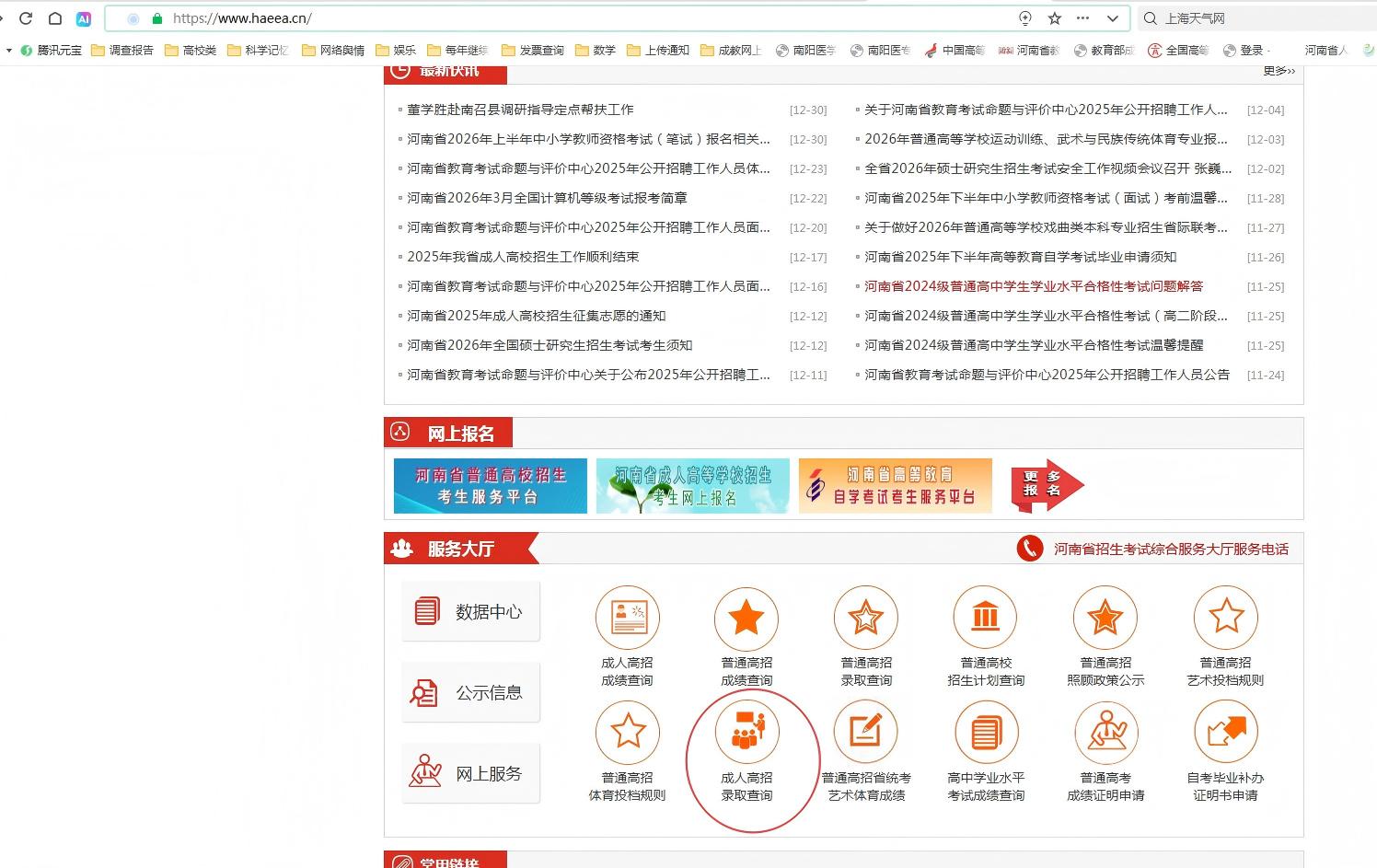This screenshot has width=1377, height=868.
Task: Click 普通高招成绩查询 star icon
Action: point(746,618)
